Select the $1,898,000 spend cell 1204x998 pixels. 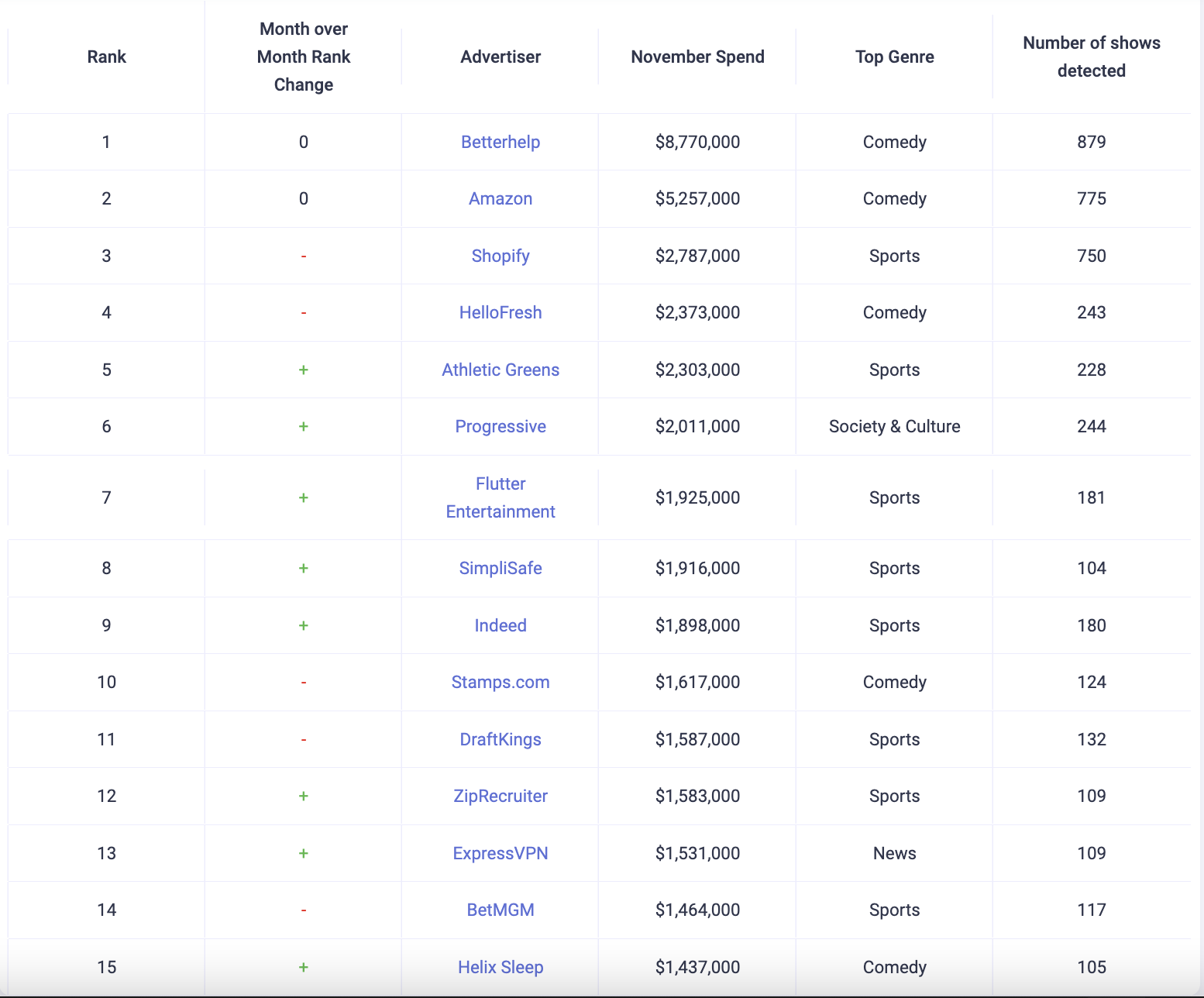pos(697,625)
